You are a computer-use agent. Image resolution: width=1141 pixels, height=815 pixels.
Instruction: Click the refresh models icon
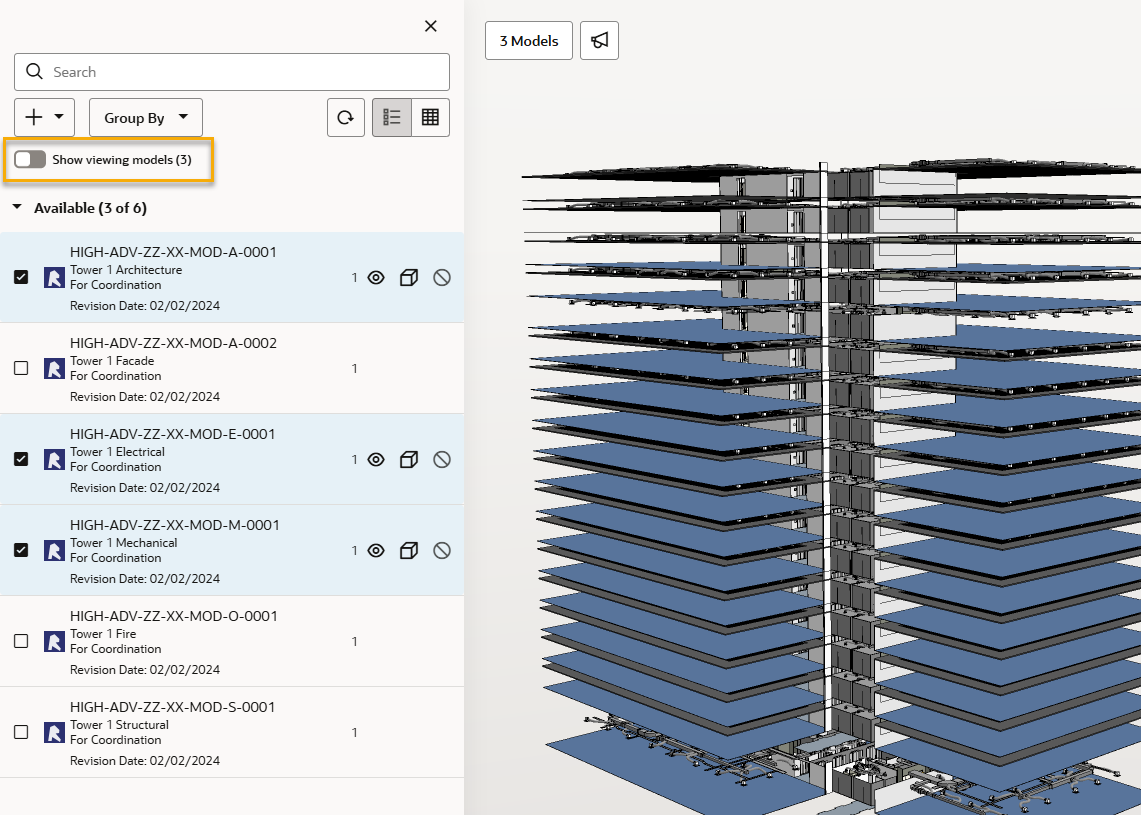tap(345, 118)
